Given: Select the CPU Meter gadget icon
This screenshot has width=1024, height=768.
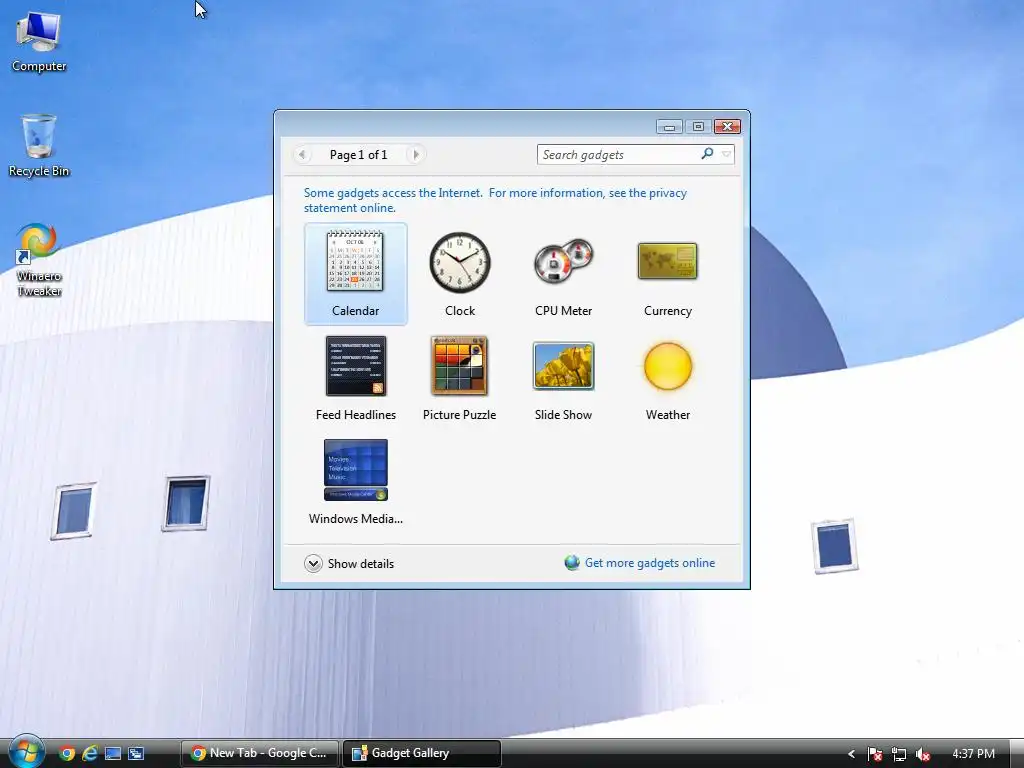Looking at the screenshot, I should click(x=564, y=261).
